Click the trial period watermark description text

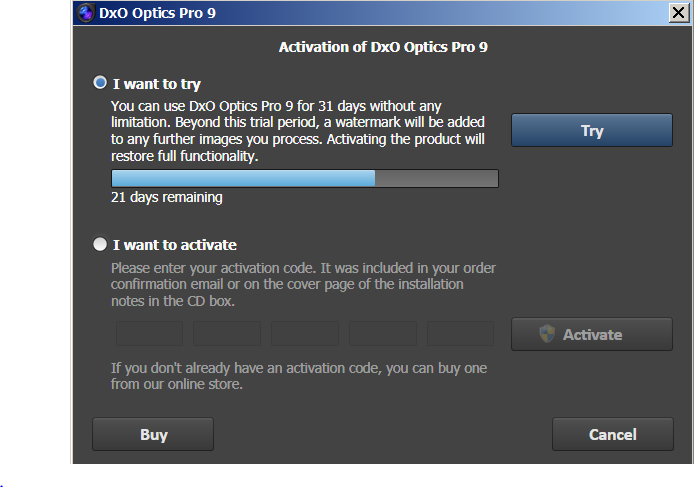pos(298,131)
